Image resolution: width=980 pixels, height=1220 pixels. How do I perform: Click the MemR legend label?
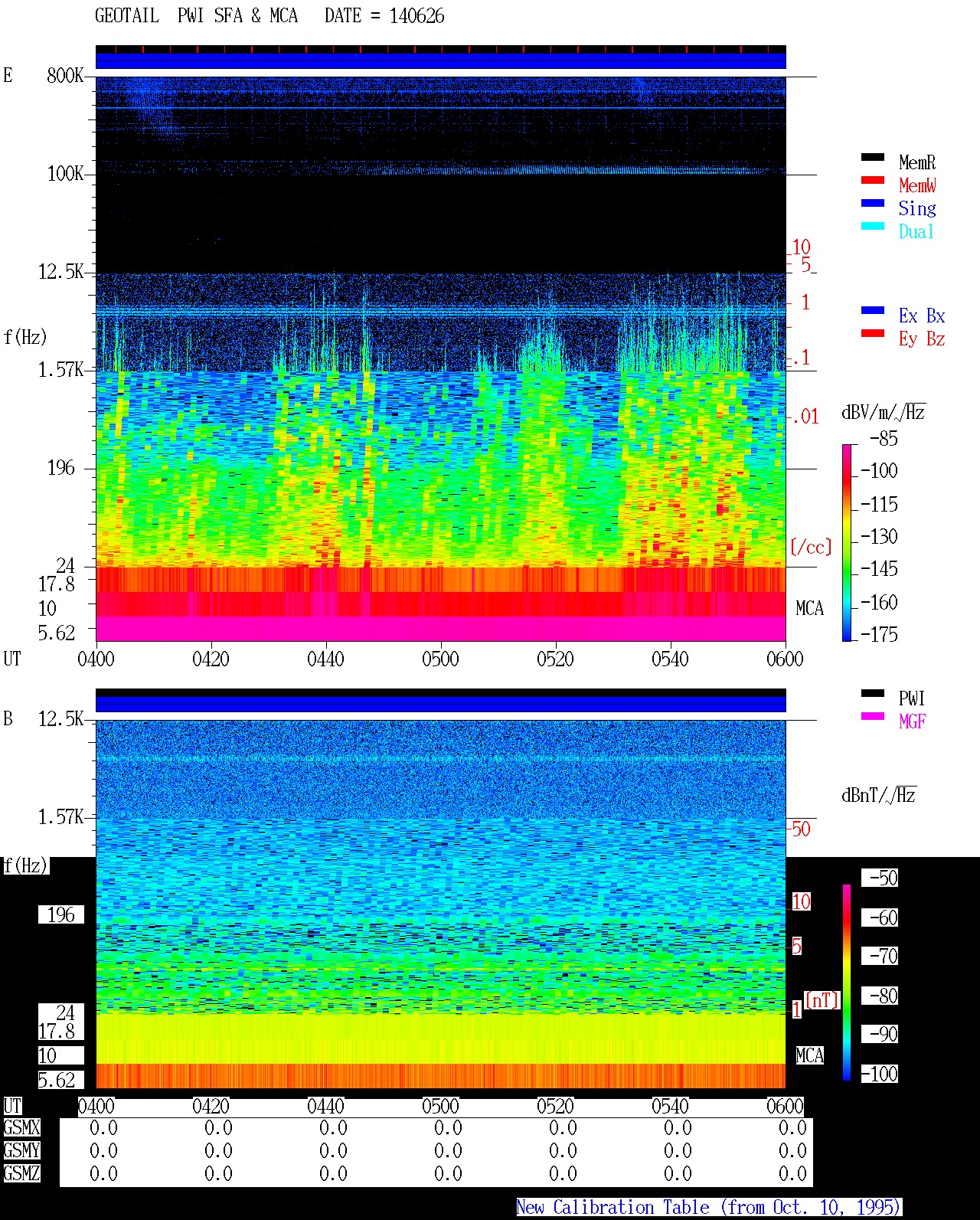coord(917,162)
